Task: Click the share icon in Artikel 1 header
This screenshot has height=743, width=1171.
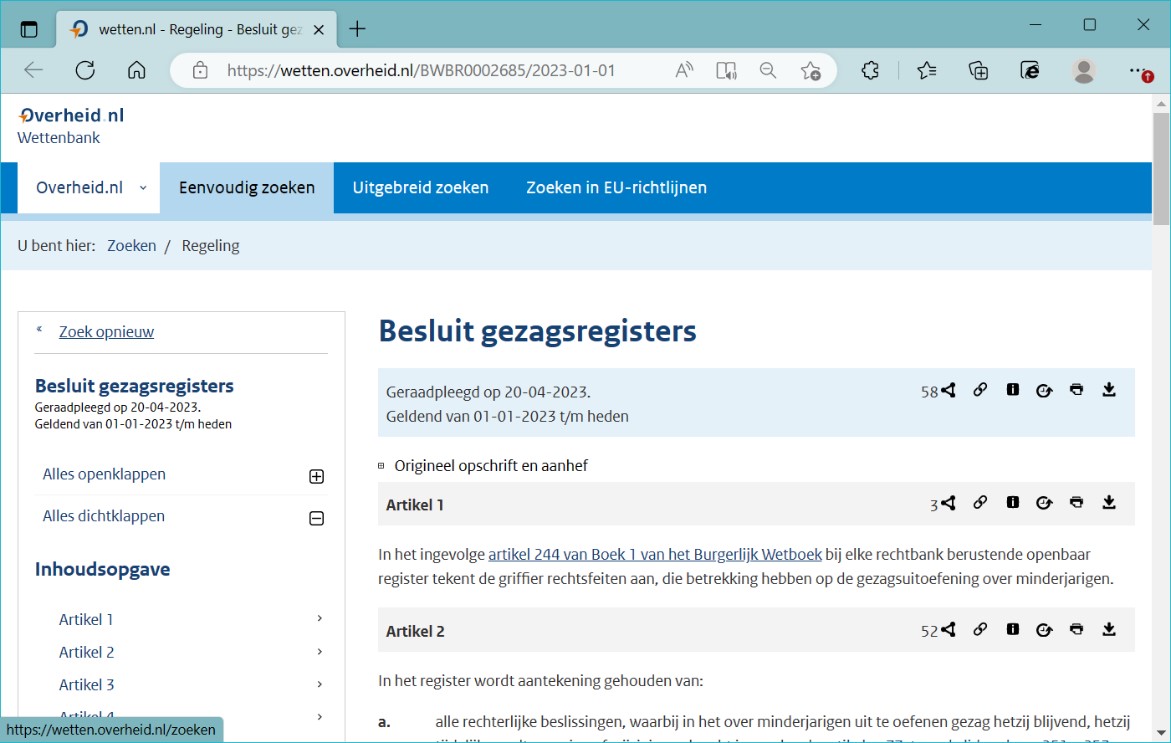Action: [948, 503]
